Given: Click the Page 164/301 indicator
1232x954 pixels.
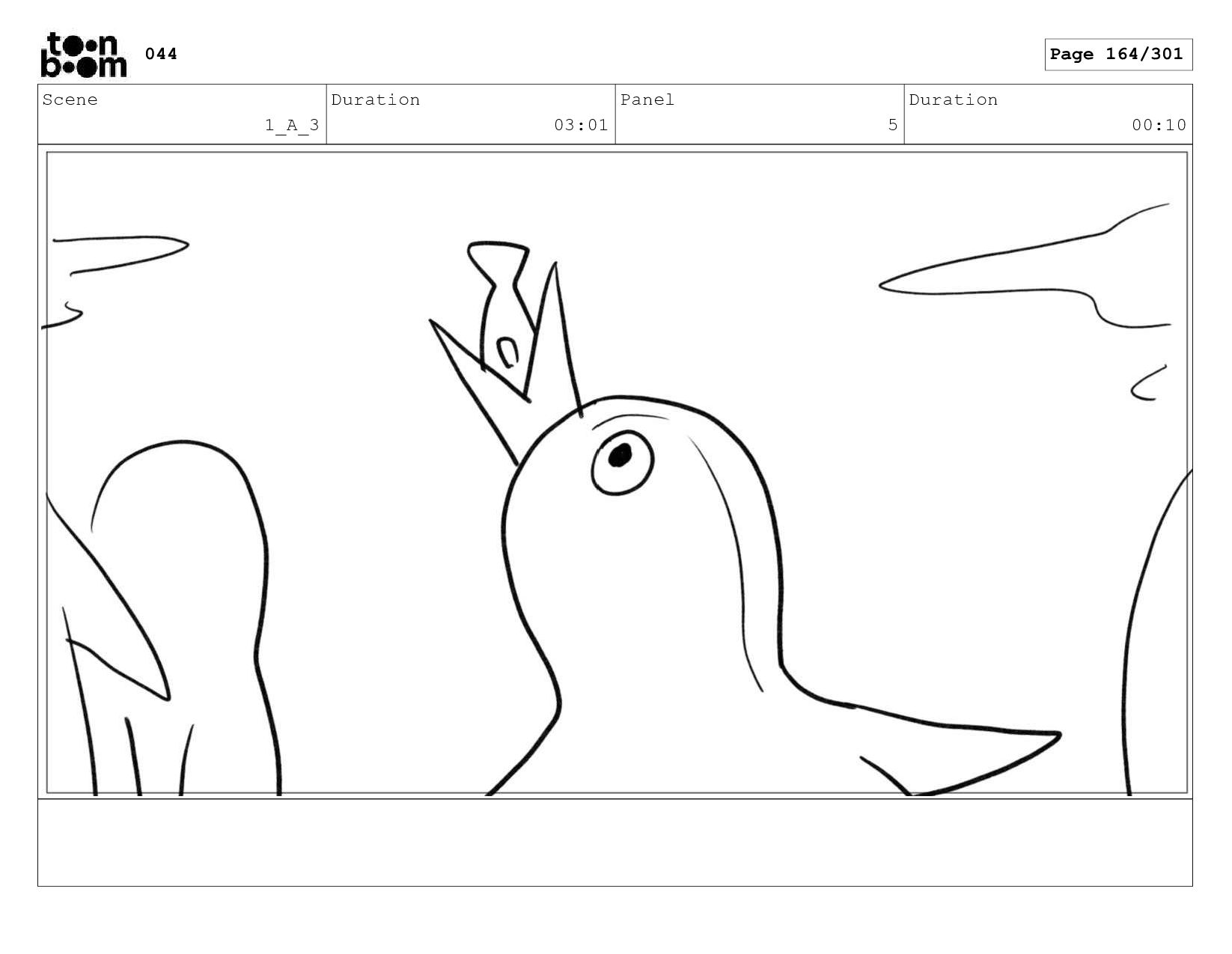Looking at the screenshot, I should point(1117,55).
